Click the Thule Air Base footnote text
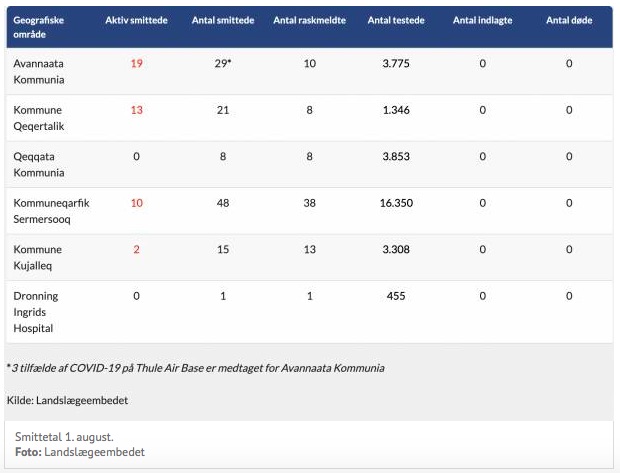Screen dimensions: 620x473 coord(195,368)
